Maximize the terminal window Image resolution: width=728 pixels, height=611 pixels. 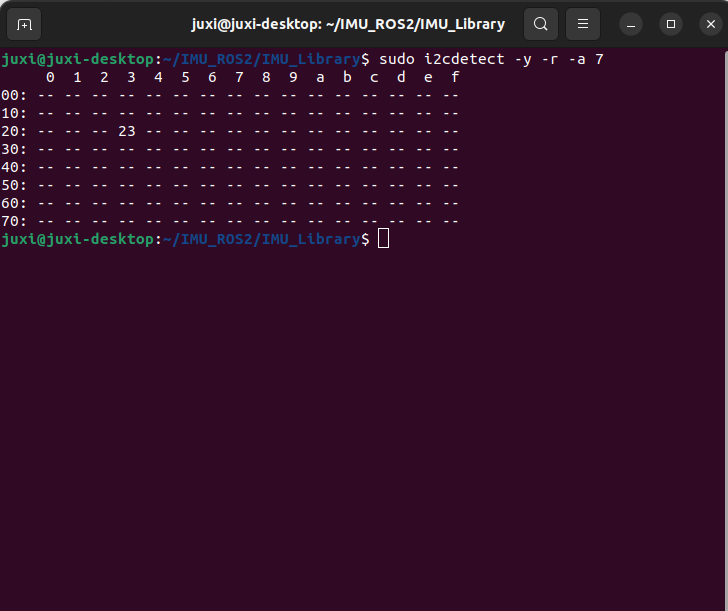pos(670,24)
